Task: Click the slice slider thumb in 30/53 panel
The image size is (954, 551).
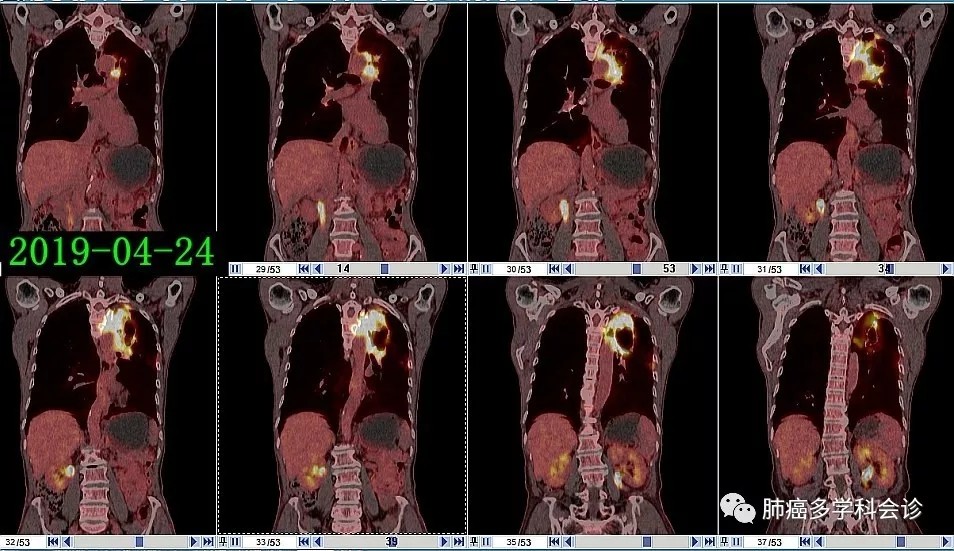Action: (636, 269)
